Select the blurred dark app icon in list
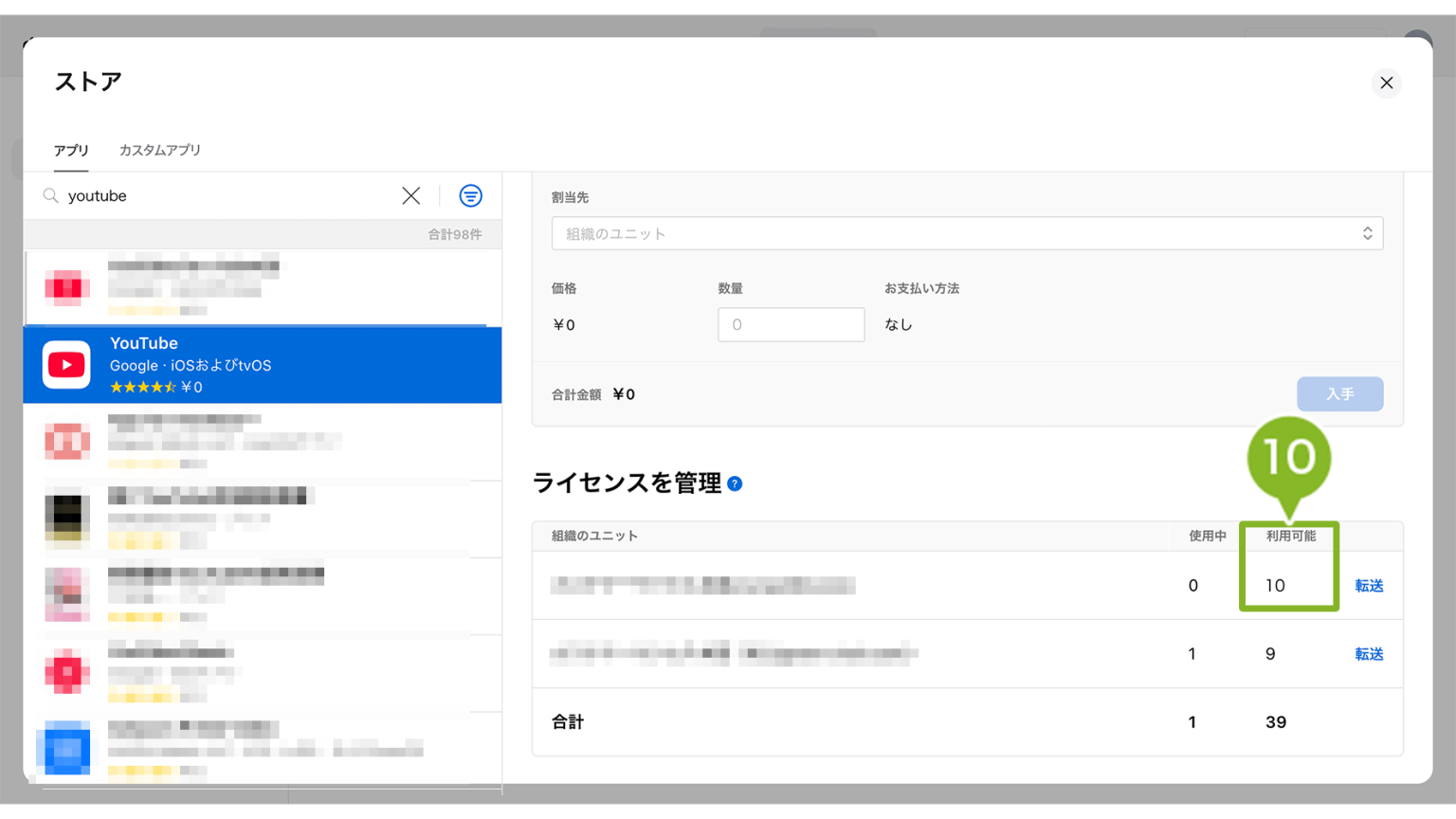The height and width of the screenshot is (819, 1456). pyautogui.click(x=66, y=518)
